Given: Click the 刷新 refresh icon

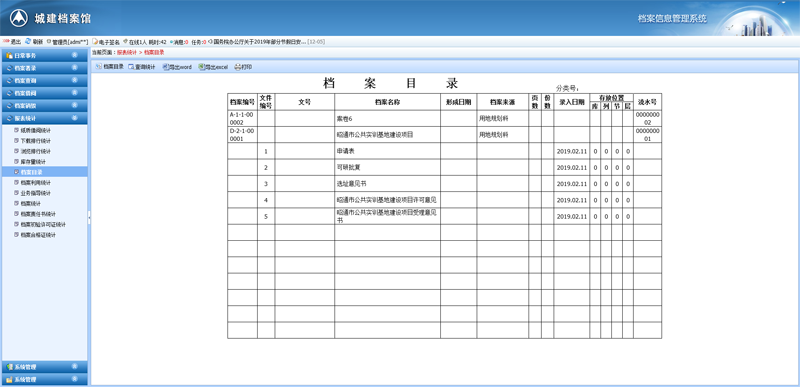Looking at the screenshot, I should coord(28,41).
